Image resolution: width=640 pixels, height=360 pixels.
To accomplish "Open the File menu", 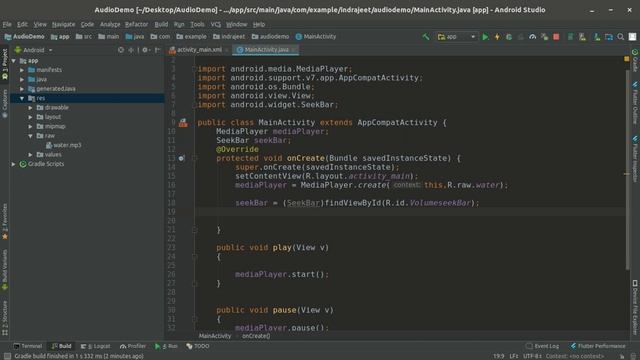I will point(7,24).
